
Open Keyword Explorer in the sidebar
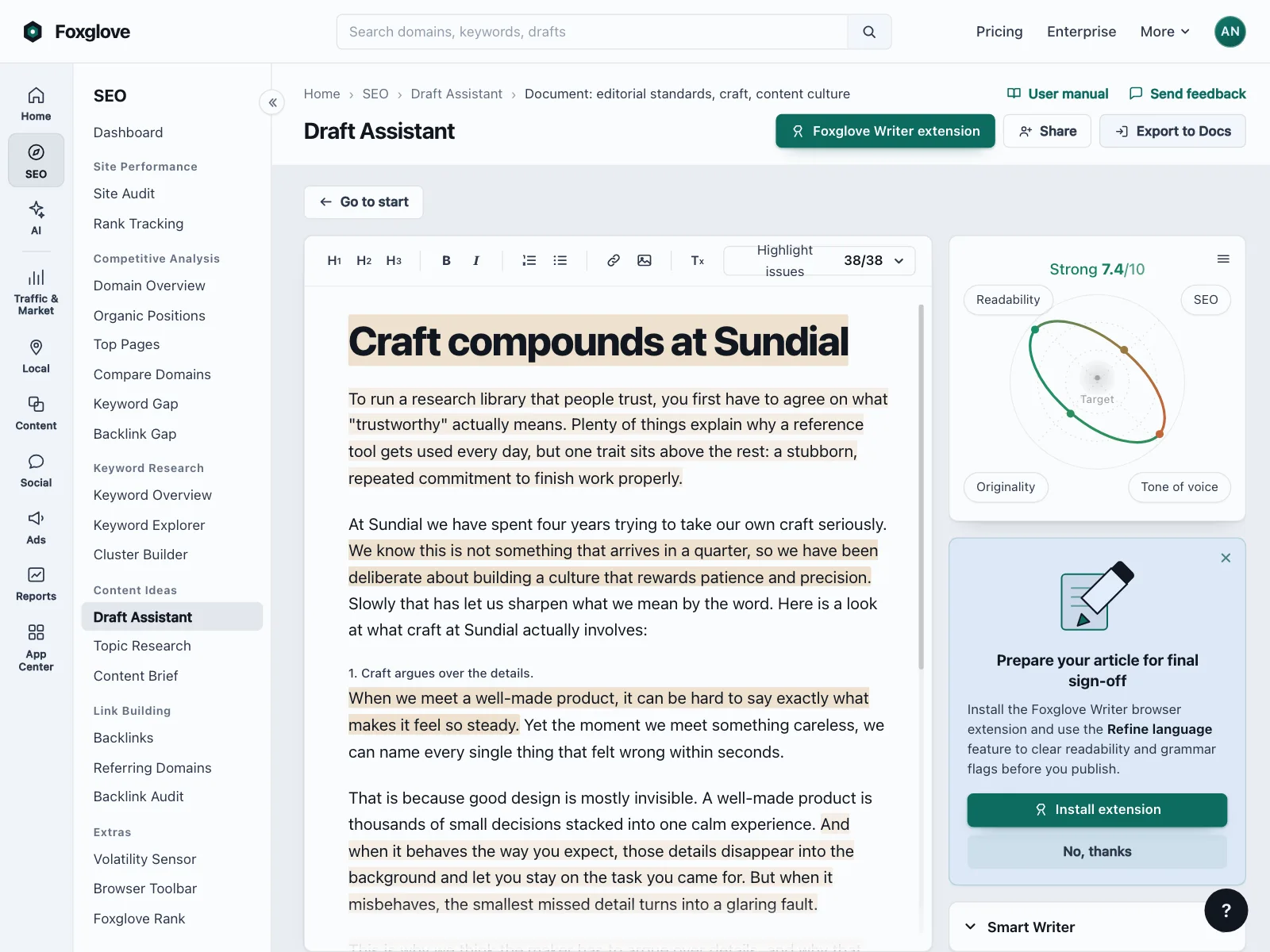click(149, 525)
